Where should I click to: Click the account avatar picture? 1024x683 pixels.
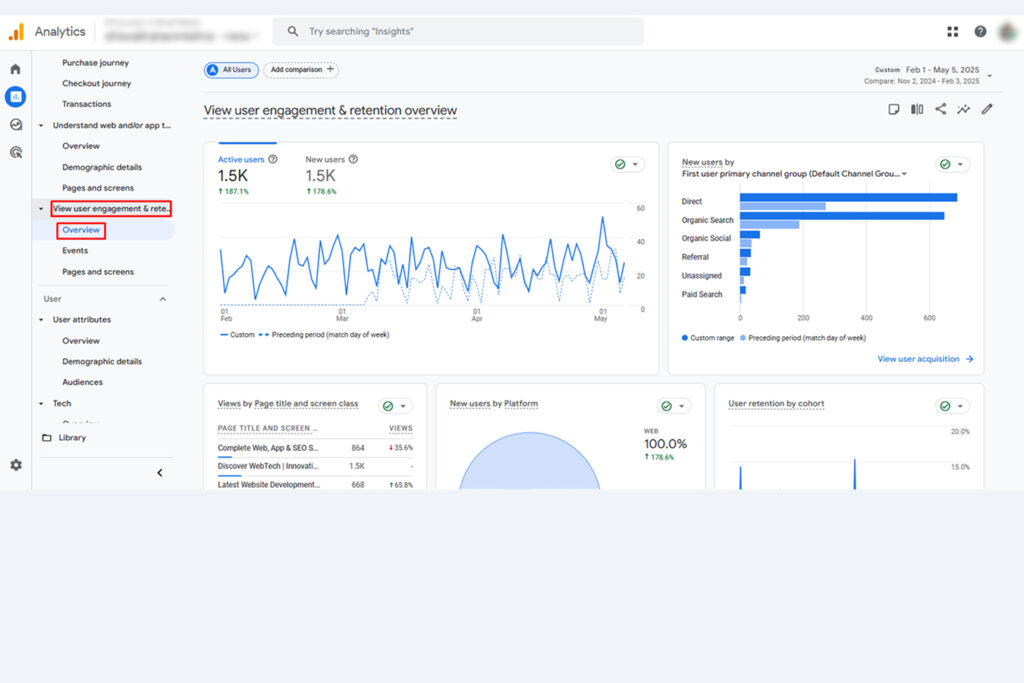(1009, 31)
